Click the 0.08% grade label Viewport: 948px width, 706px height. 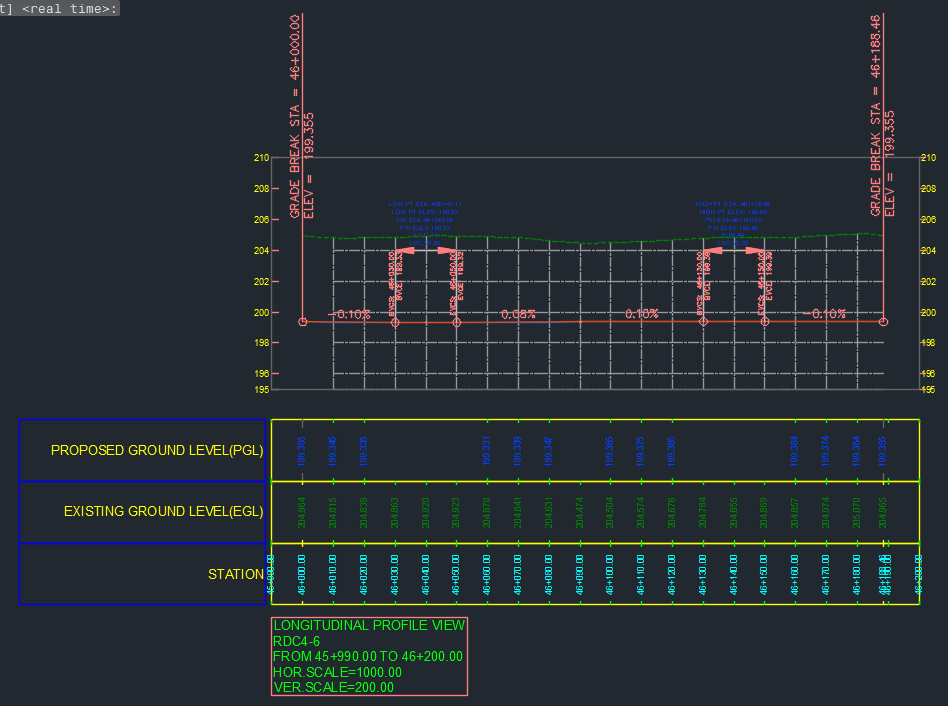coord(518,314)
